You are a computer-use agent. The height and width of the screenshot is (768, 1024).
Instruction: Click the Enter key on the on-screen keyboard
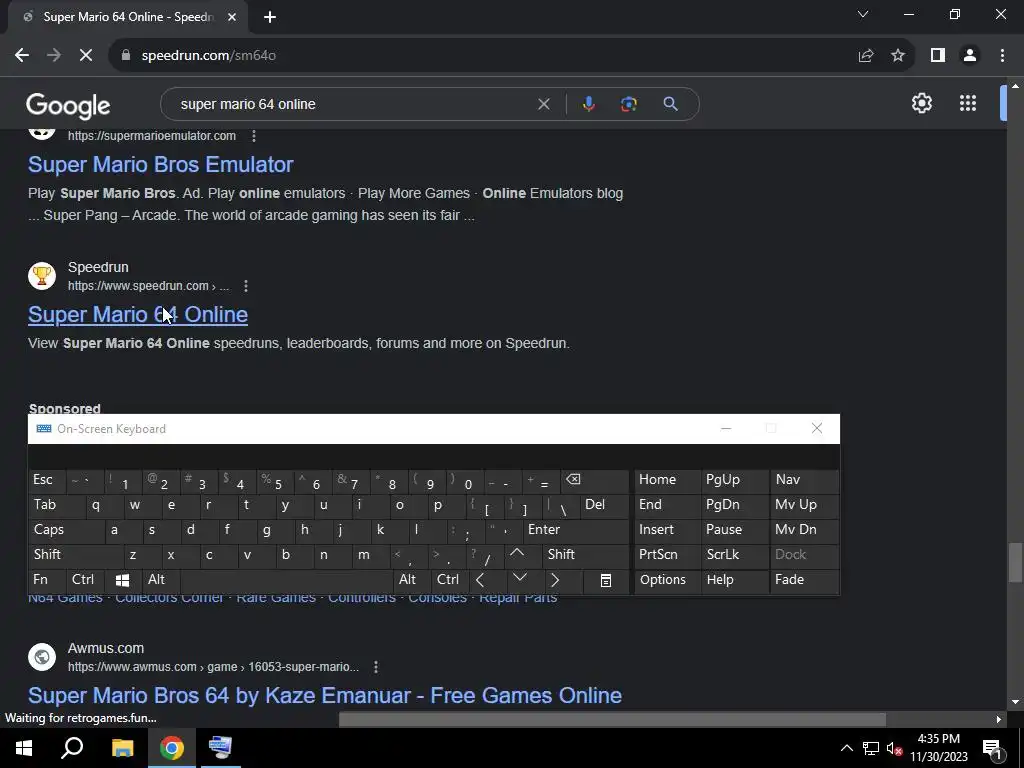click(575, 530)
